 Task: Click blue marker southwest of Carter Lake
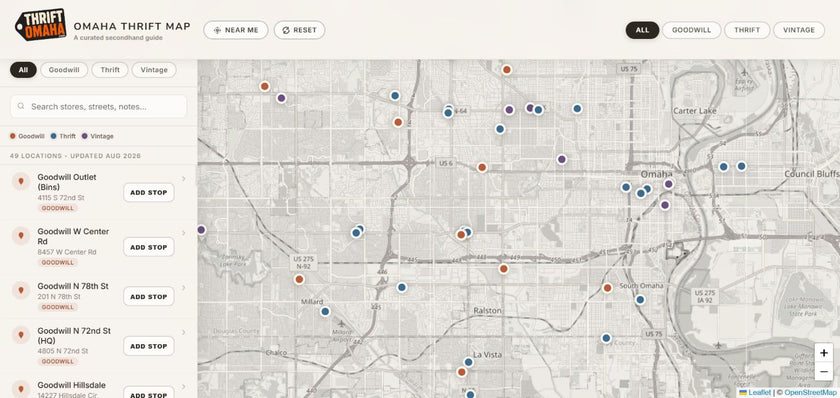577,108
